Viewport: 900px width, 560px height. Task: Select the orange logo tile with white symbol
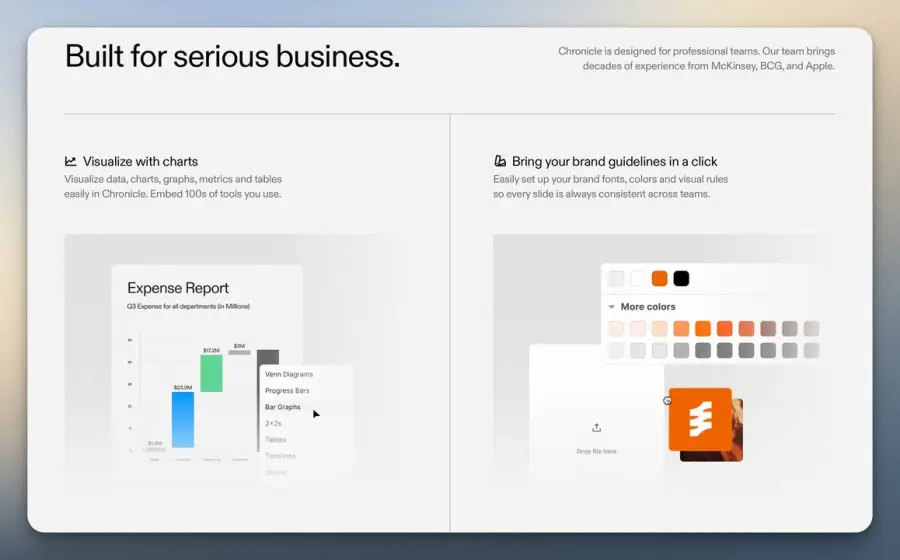click(700, 419)
